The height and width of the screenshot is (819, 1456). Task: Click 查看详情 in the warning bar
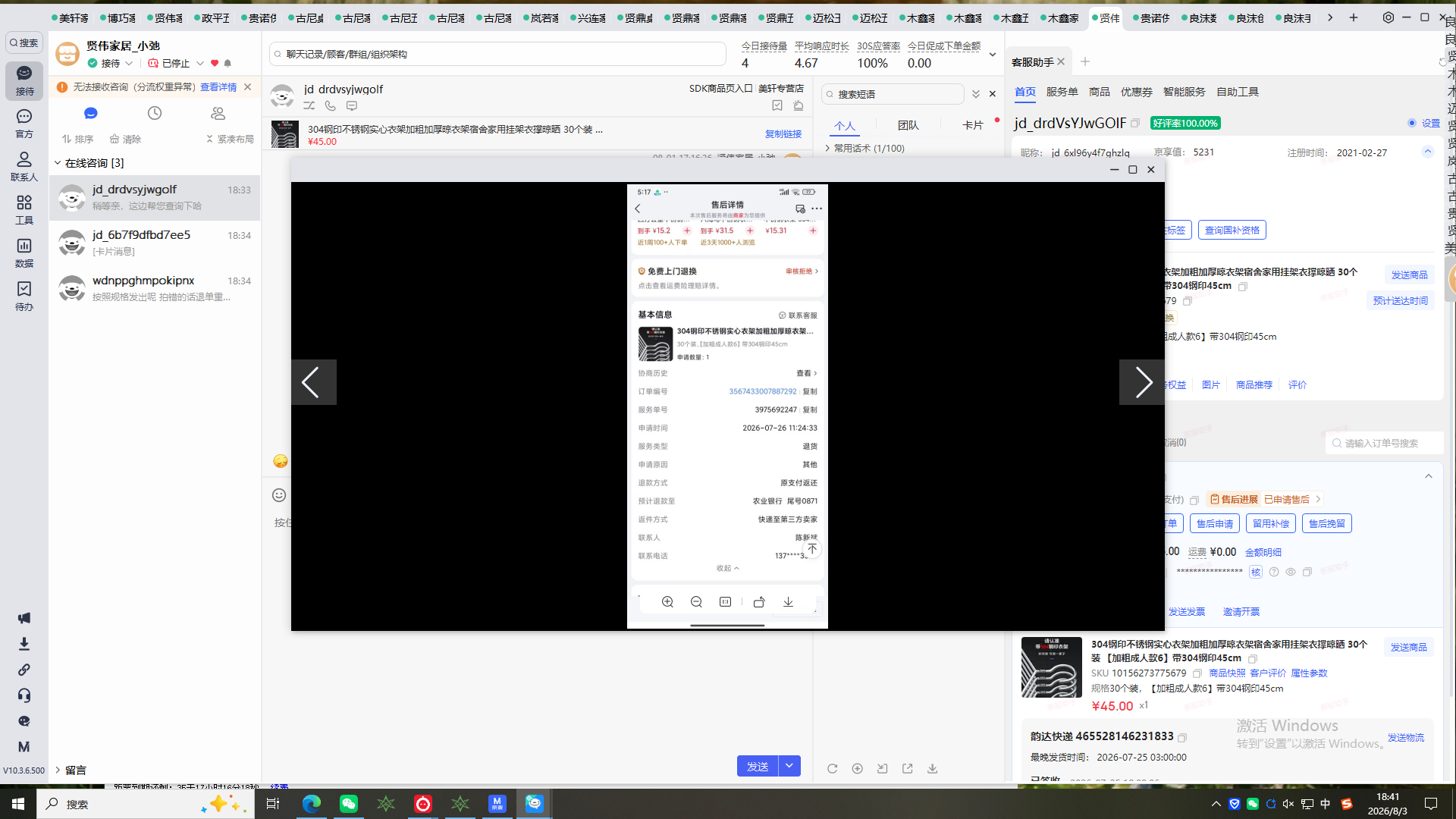(218, 87)
